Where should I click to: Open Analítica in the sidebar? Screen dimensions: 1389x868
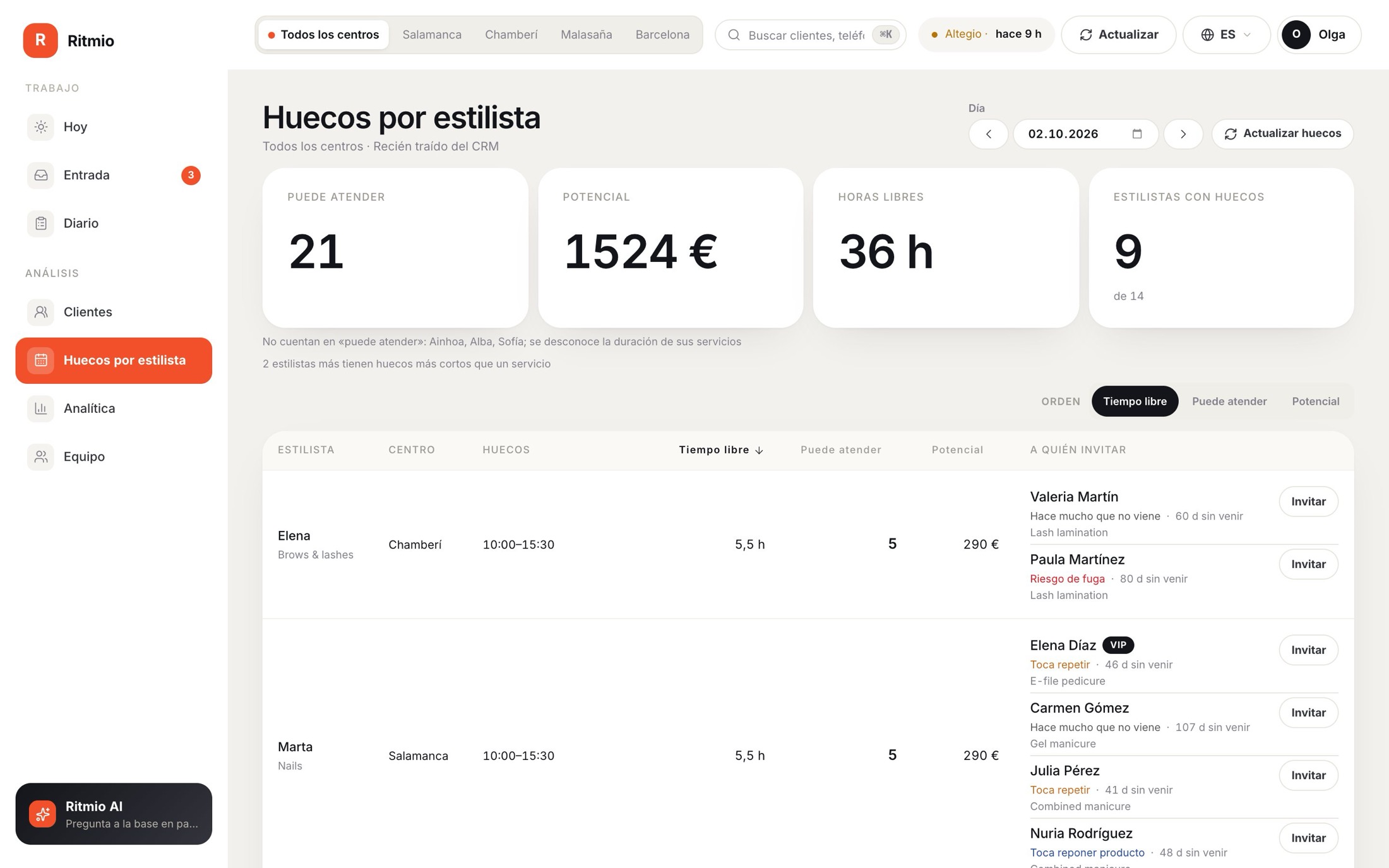[x=114, y=408]
